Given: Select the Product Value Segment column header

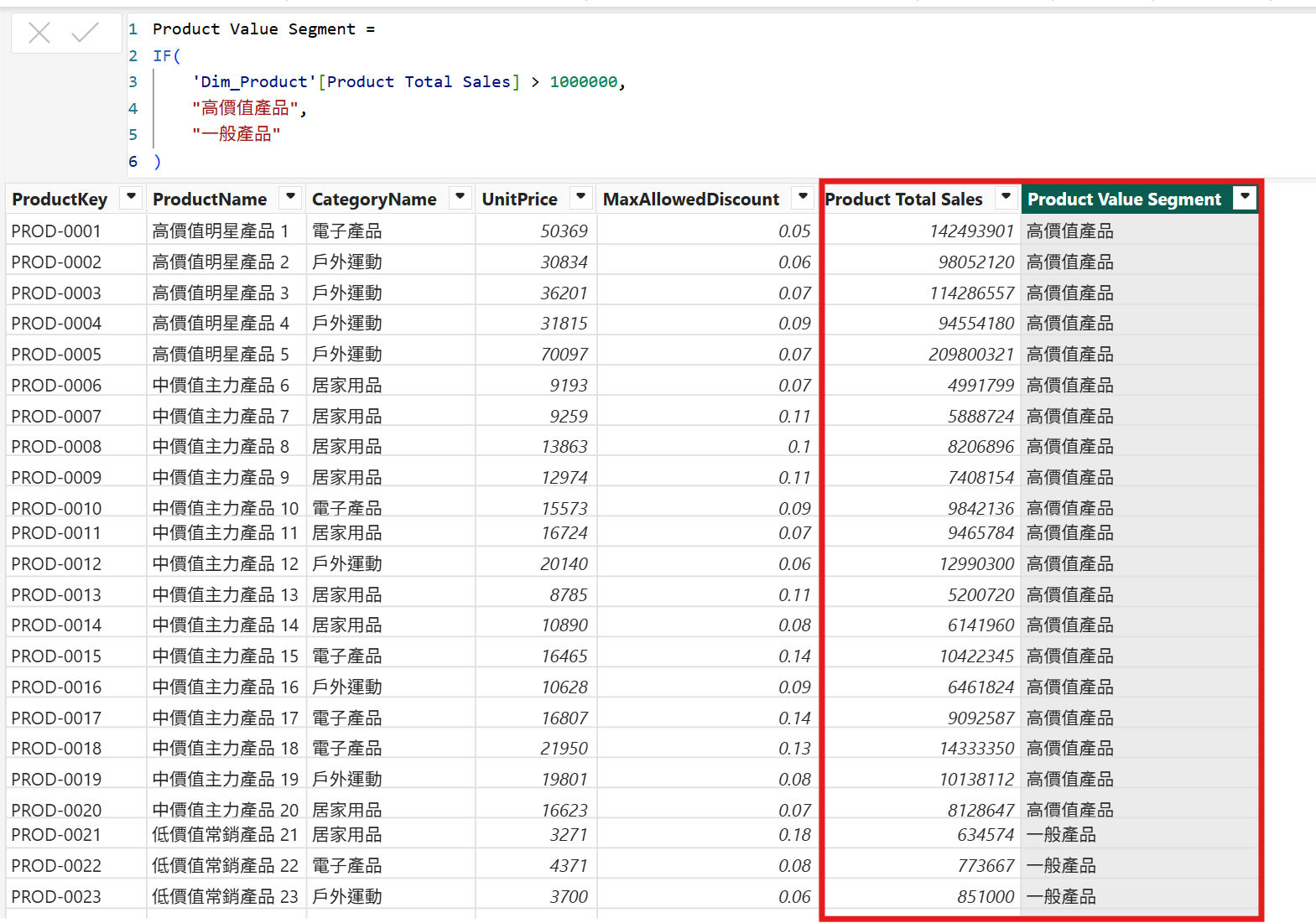Looking at the screenshot, I should pyautogui.click(x=1124, y=200).
